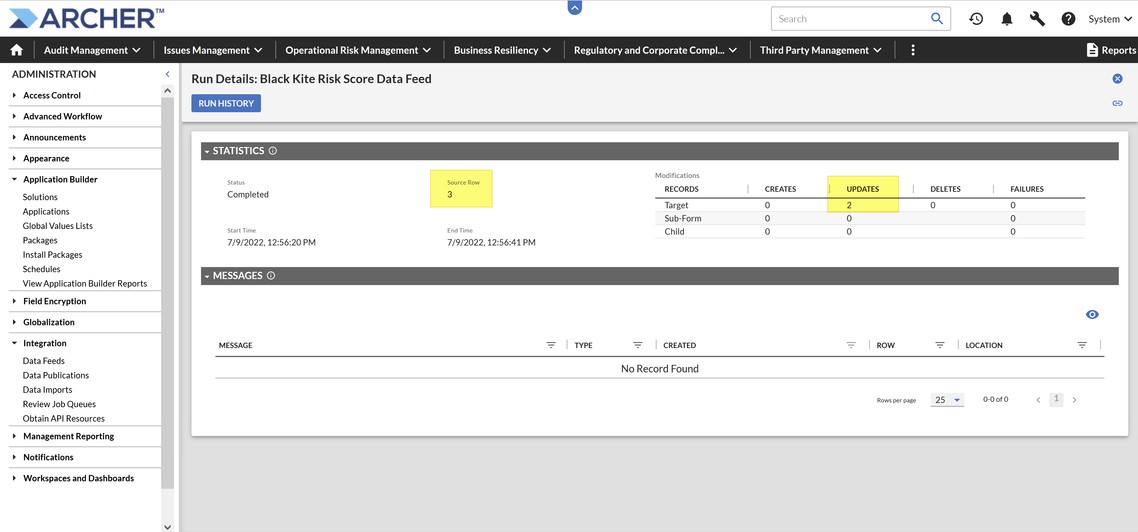1138x532 pixels.
Task: Open Data Imports under Integration
Action: [47, 390]
